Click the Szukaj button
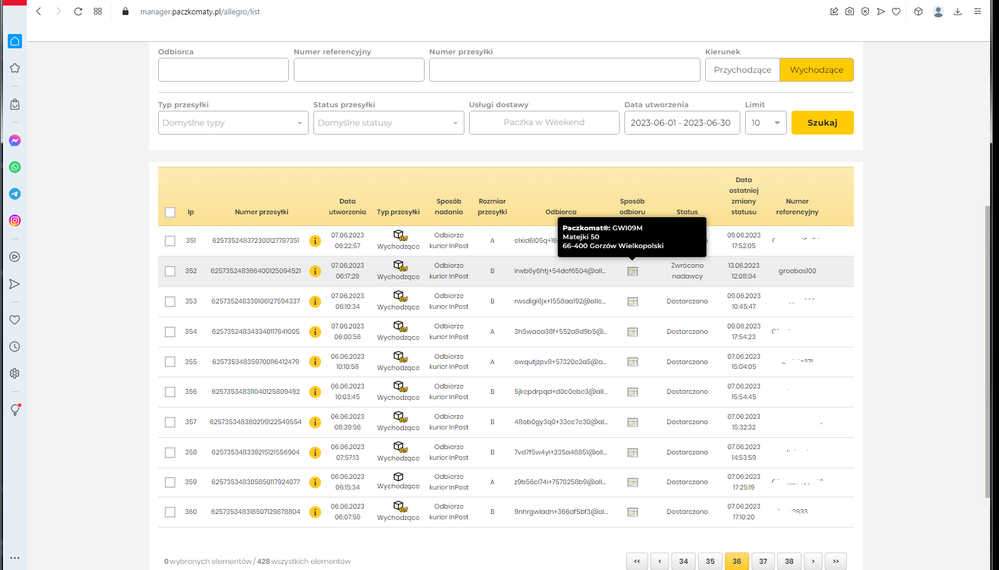The width and height of the screenshot is (999, 570). 823,123
